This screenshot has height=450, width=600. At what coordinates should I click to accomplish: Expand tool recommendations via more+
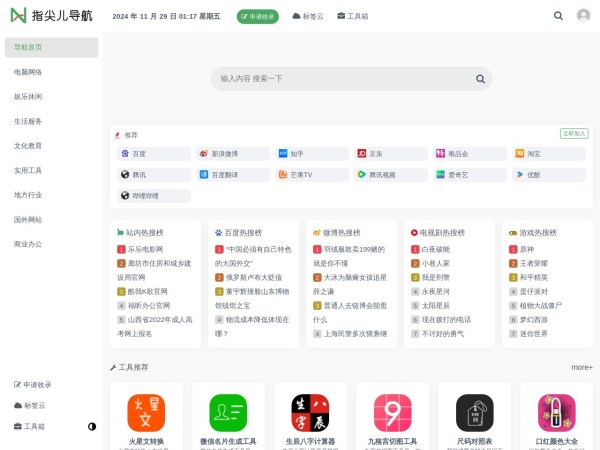pyautogui.click(x=581, y=367)
